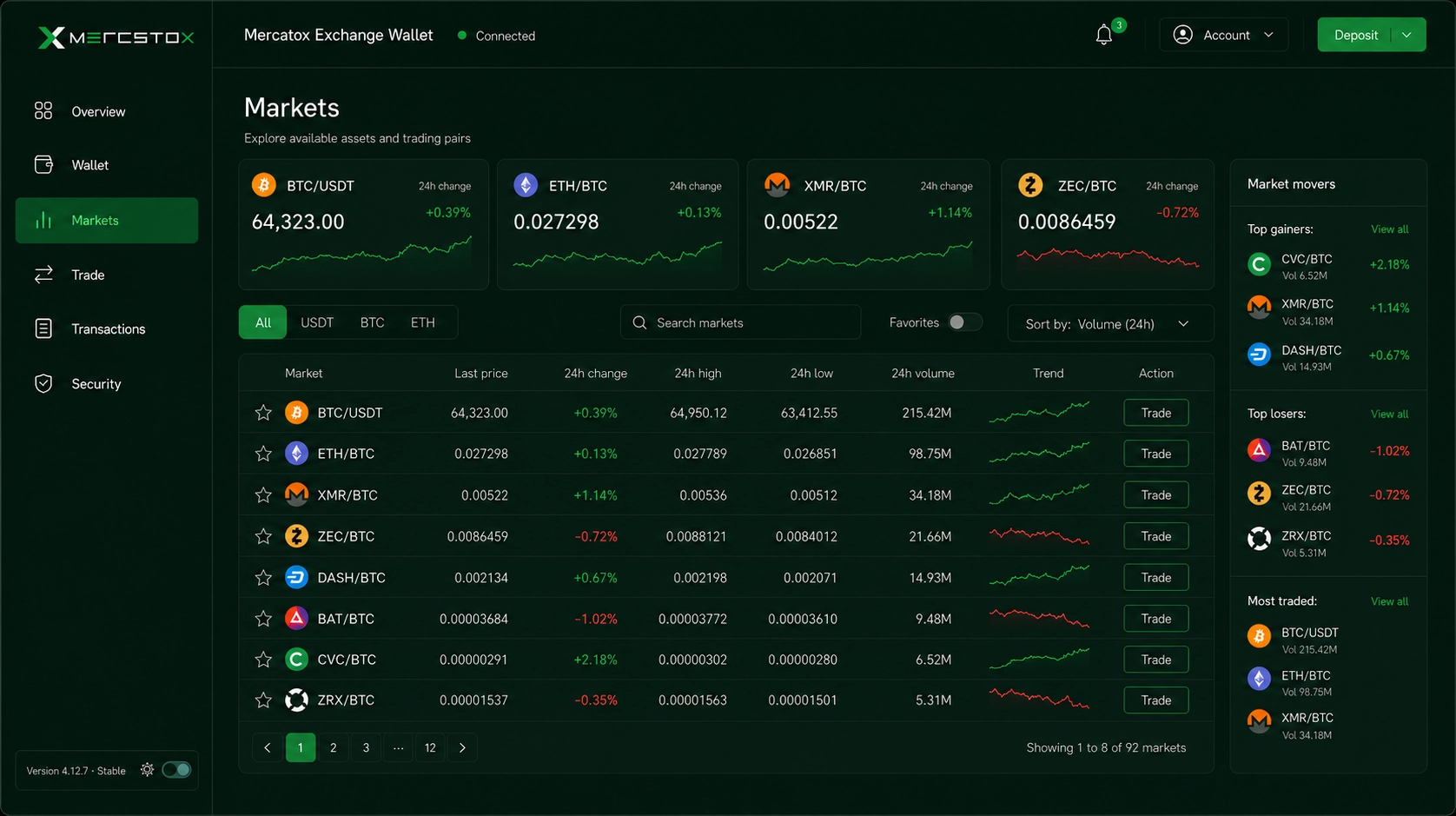The height and width of the screenshot is (816, 1456).
Task: Click "Version 4.12.7 · Stable" label
Action: pos(76,771)
